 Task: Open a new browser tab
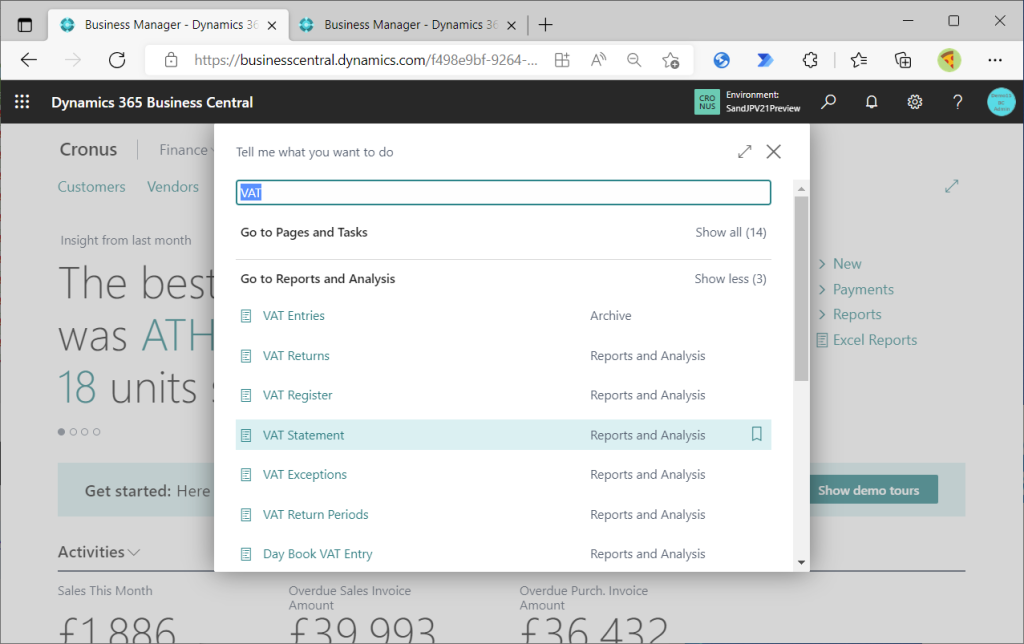click(545, 25)
